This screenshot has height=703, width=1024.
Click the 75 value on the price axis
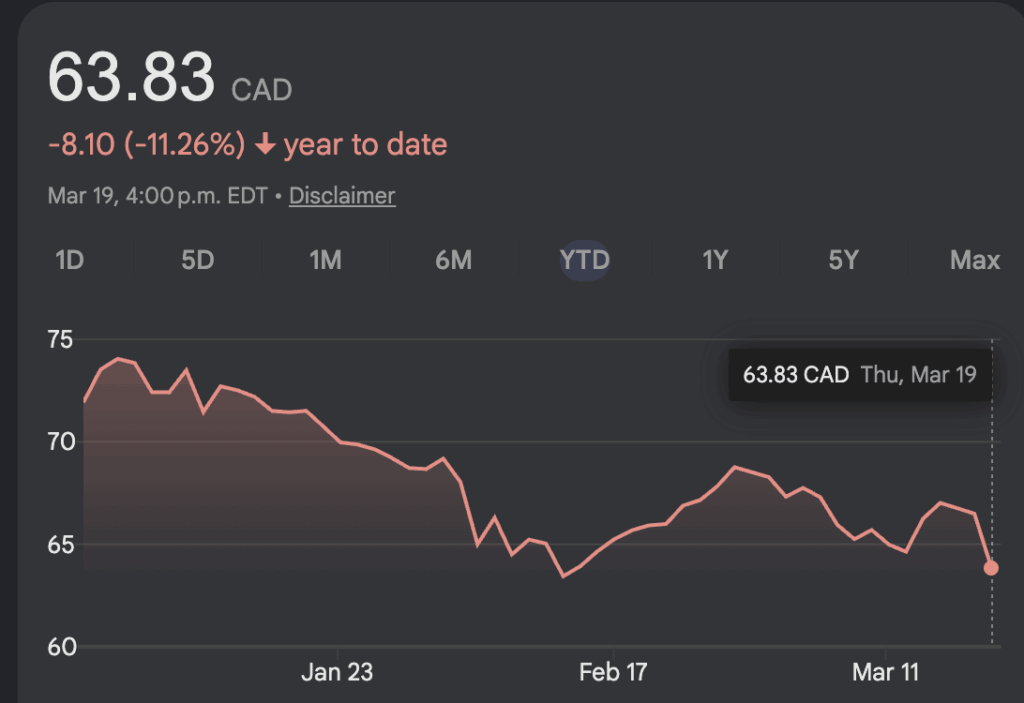[61, 340]
